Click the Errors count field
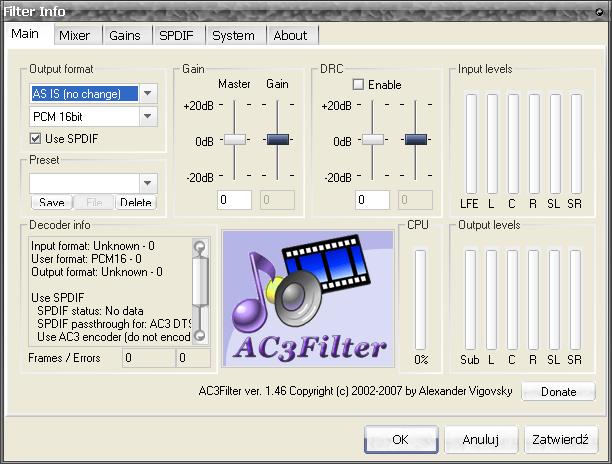612x464 pixels. tap(193, 358)
